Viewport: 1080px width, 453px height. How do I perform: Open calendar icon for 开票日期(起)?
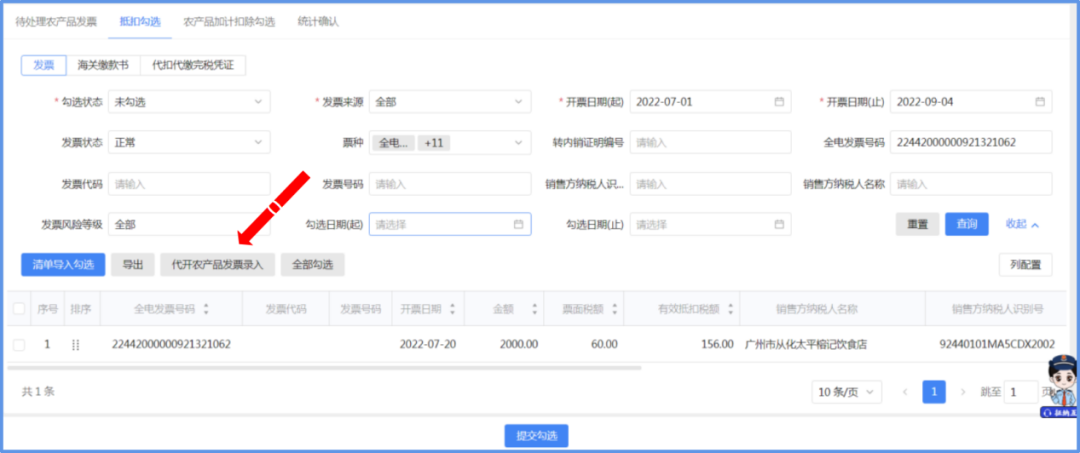pyautogui.click(x=779, y=102)
